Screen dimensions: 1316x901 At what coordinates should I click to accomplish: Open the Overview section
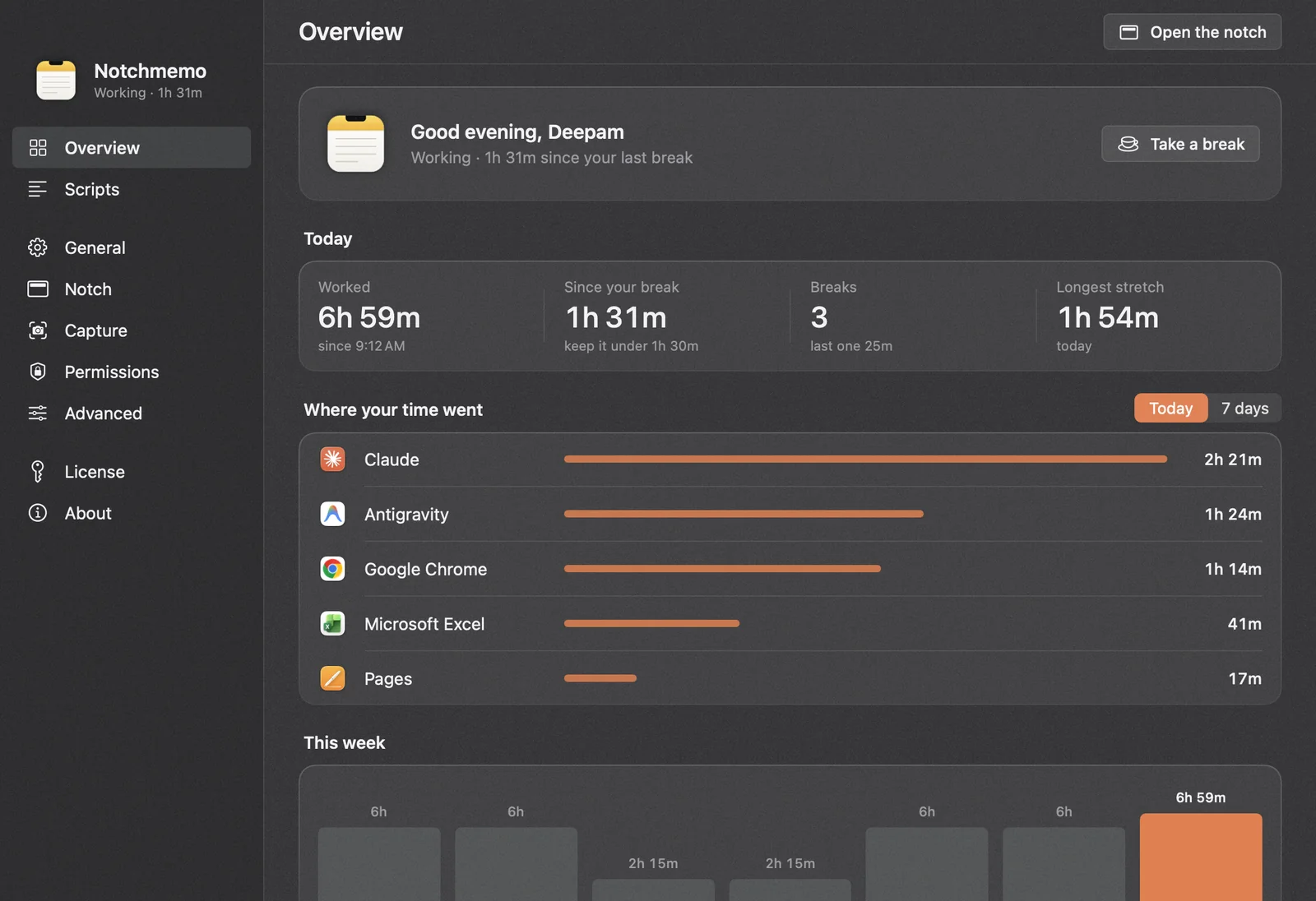(132, 148)
